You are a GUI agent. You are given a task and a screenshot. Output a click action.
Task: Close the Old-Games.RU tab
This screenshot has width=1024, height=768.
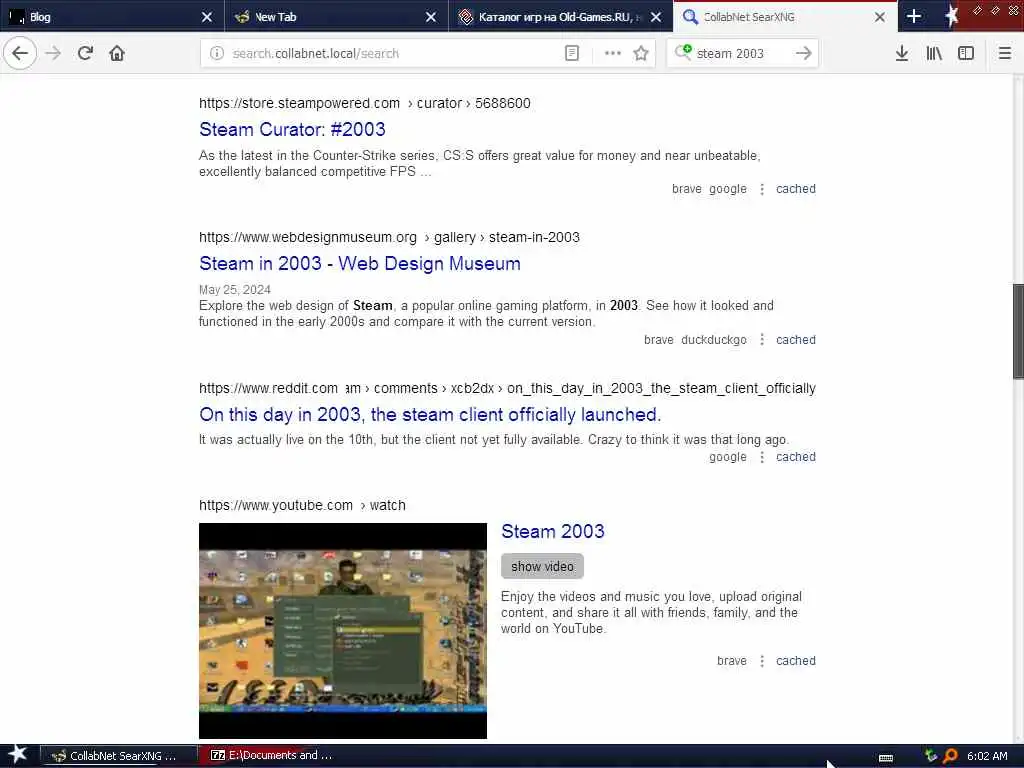click(656, 17)
